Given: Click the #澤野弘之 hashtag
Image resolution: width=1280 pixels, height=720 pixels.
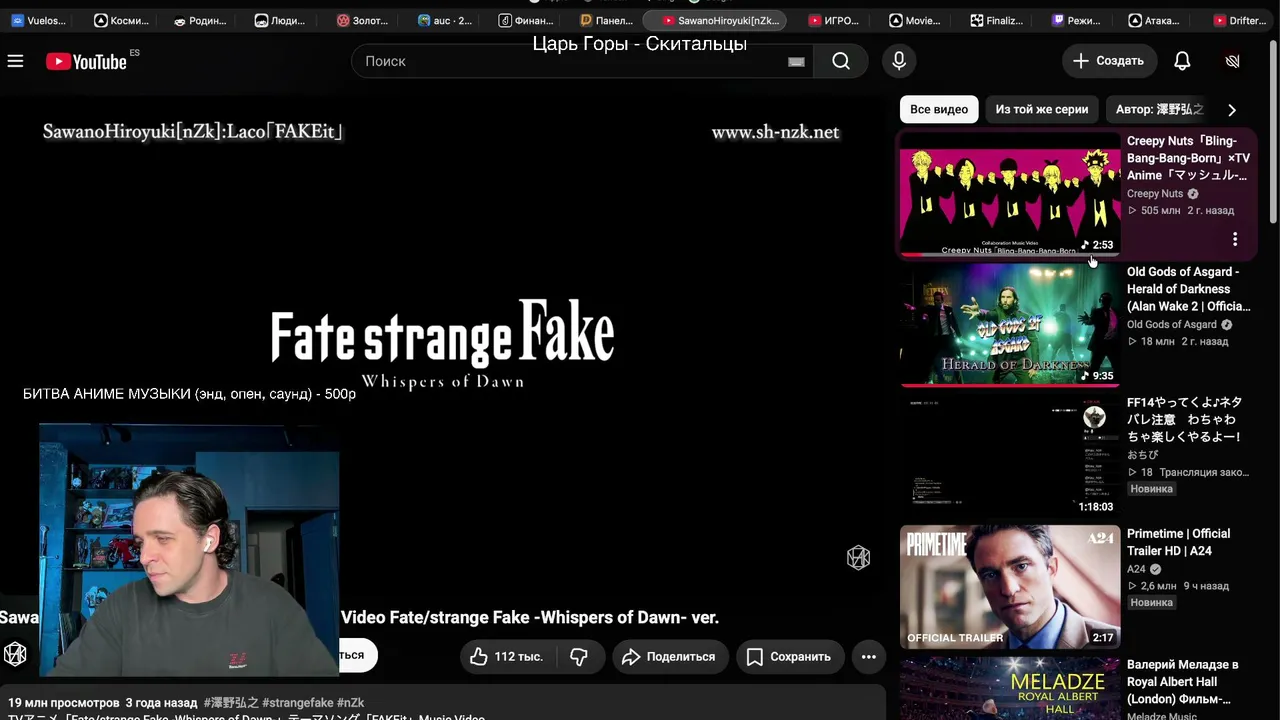Looking at the screenshot, I should pos(231,703).
